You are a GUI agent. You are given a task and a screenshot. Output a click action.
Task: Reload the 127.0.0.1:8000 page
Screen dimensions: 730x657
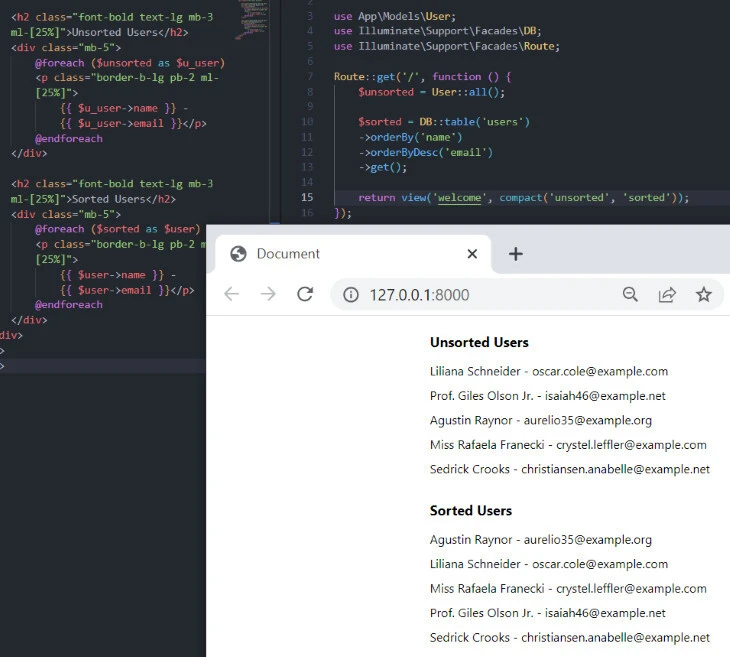pyautogui.click(x=305, y=294)
